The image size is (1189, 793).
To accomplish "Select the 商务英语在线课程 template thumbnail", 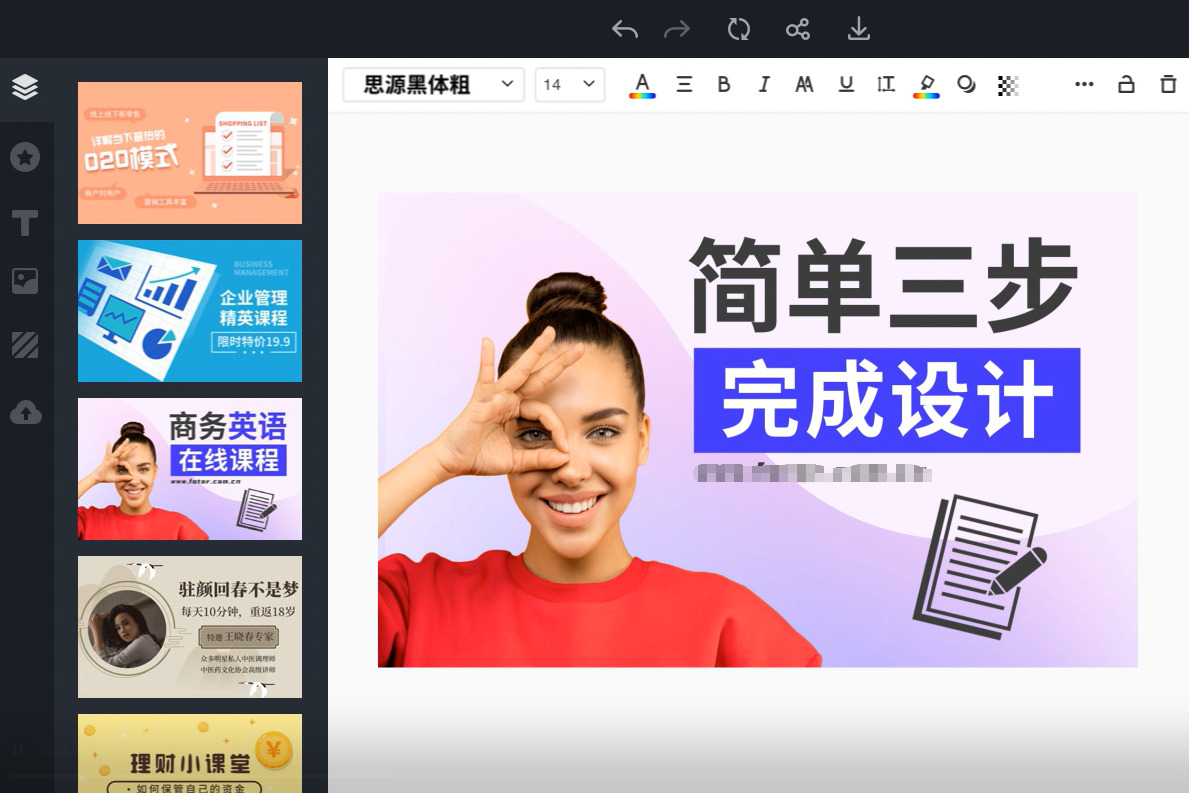I will click(x=190, y=469).
